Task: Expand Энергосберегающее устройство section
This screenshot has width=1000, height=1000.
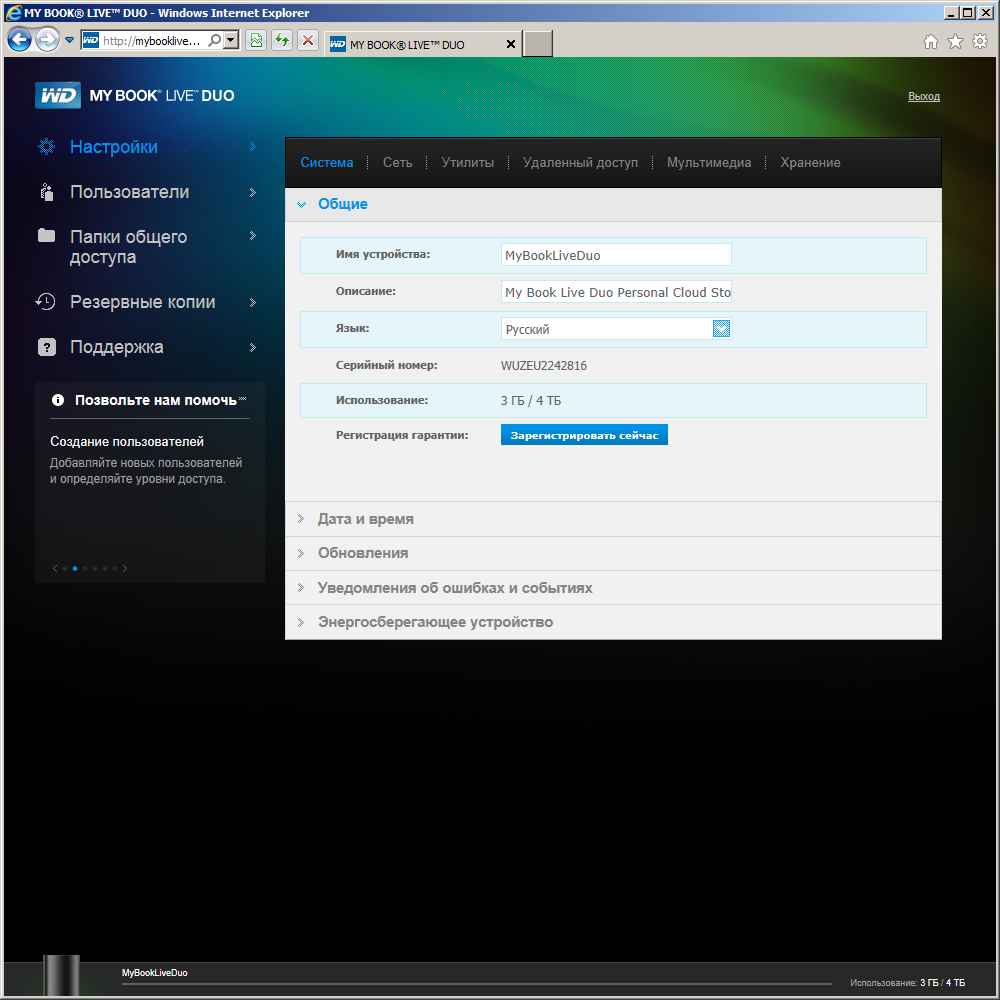Action: pos(613,622)
